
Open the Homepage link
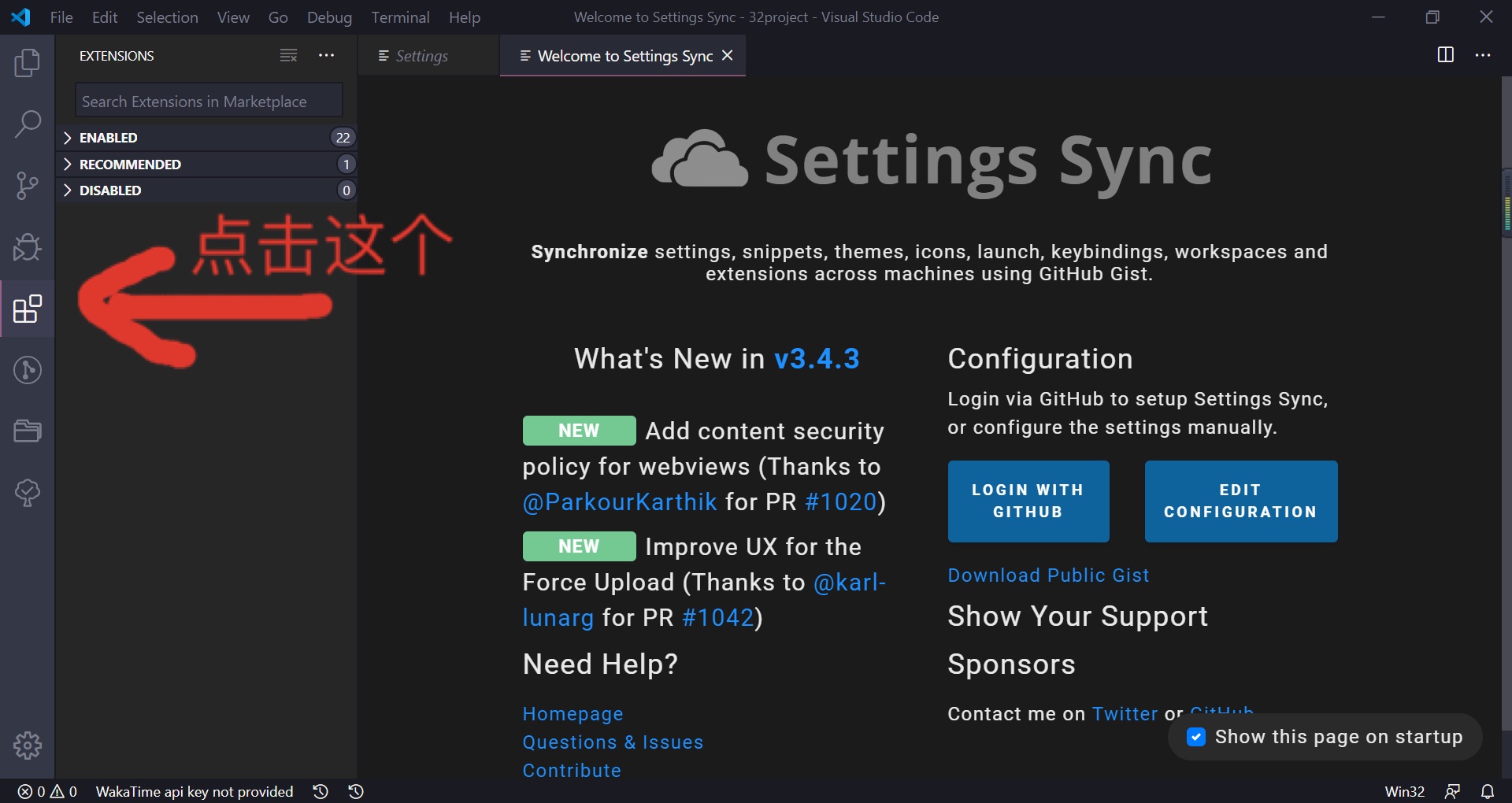[573, 714]
